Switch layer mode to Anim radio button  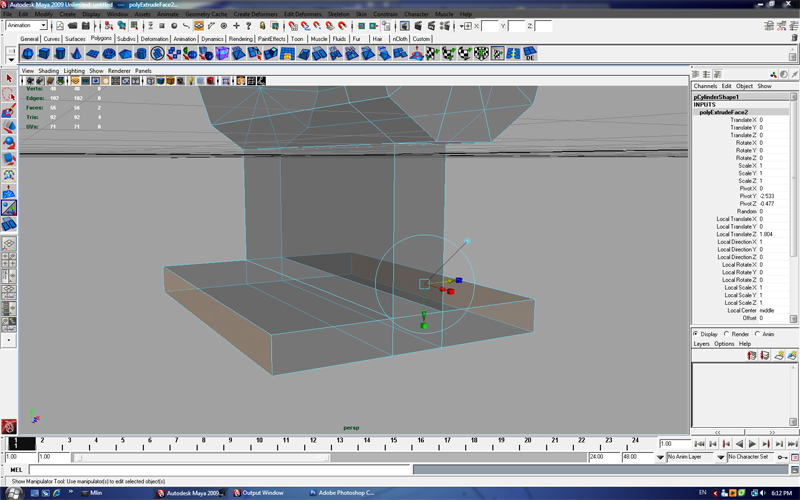pos(758,334)
